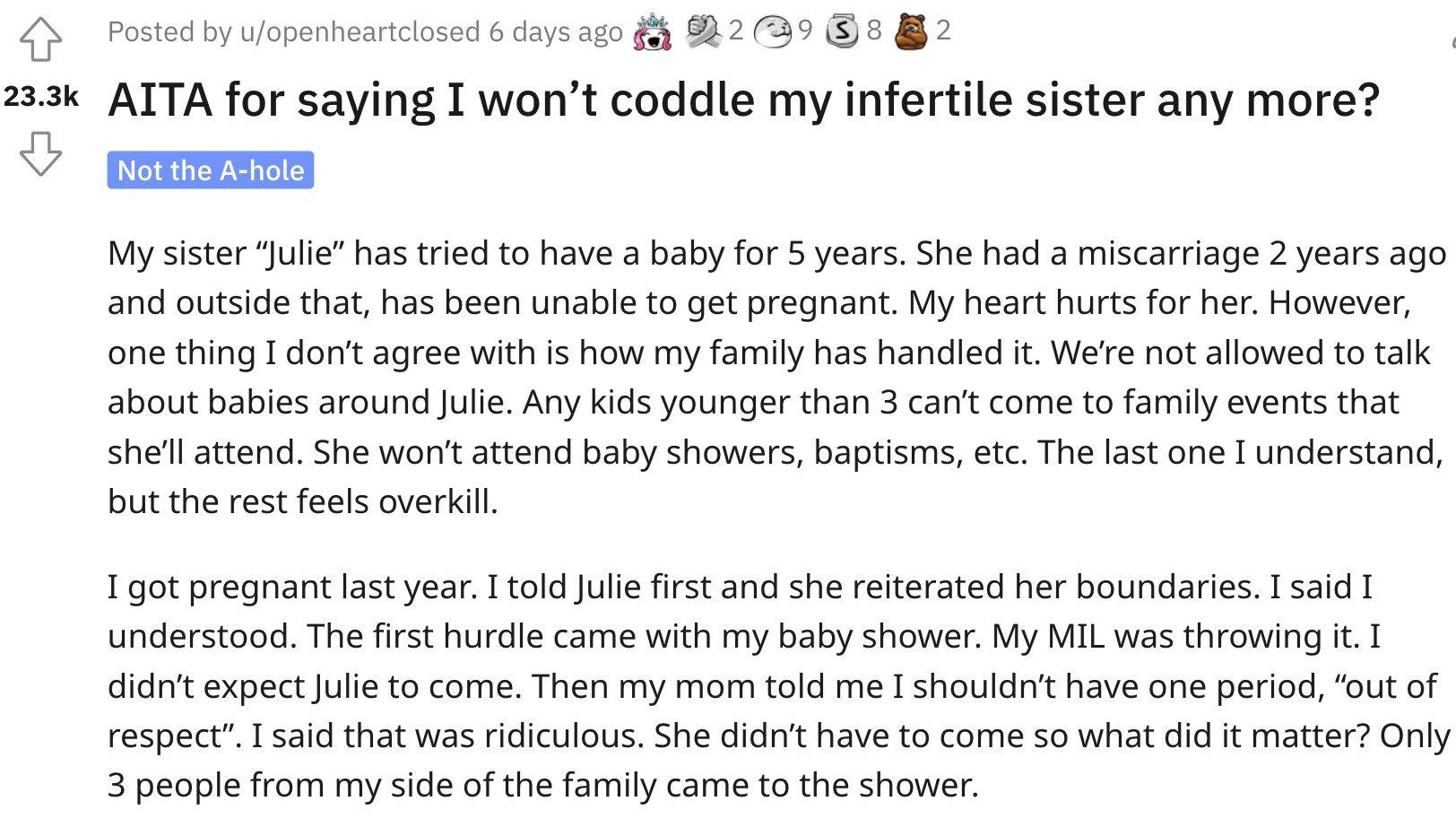Select the handshake award icon
This screenshot has height=836, width=1456.
[x=704, y=31]
